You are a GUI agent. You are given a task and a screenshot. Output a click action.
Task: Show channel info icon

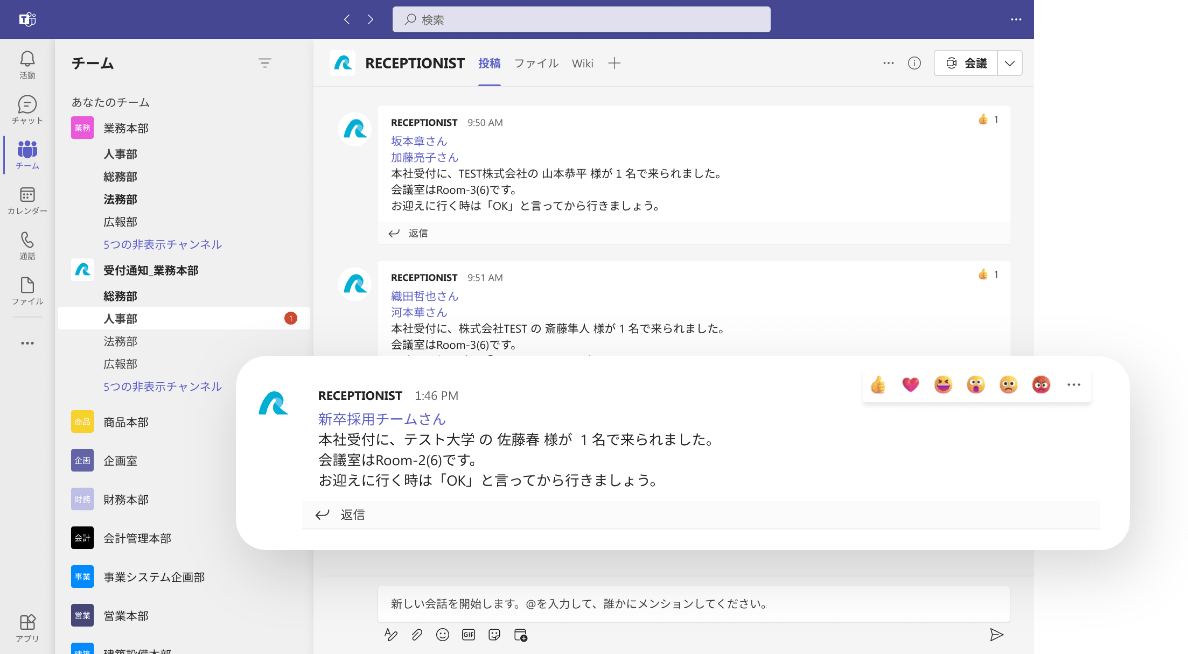coord(914,63)
